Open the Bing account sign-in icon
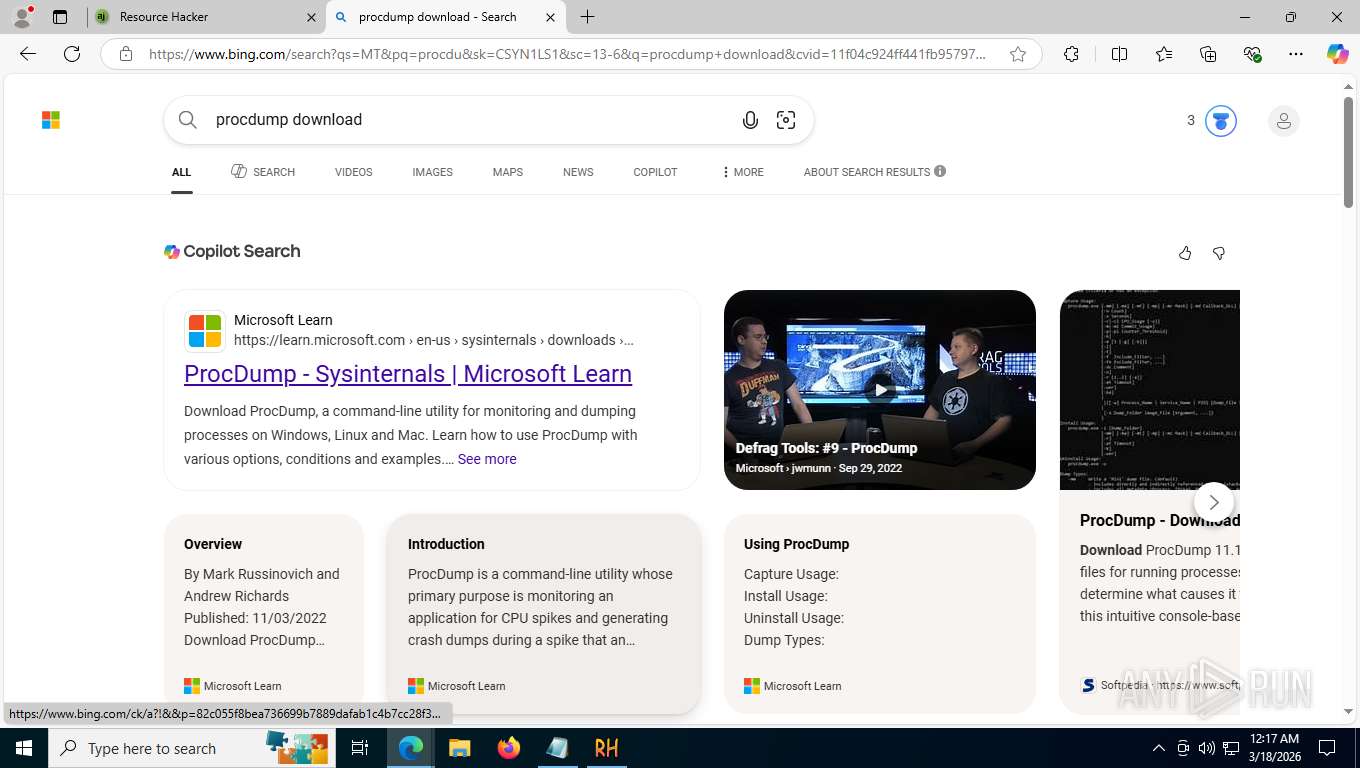The height and width of the screenshot is (768, 1360). pyautogui.click(x=1284, y=121)
